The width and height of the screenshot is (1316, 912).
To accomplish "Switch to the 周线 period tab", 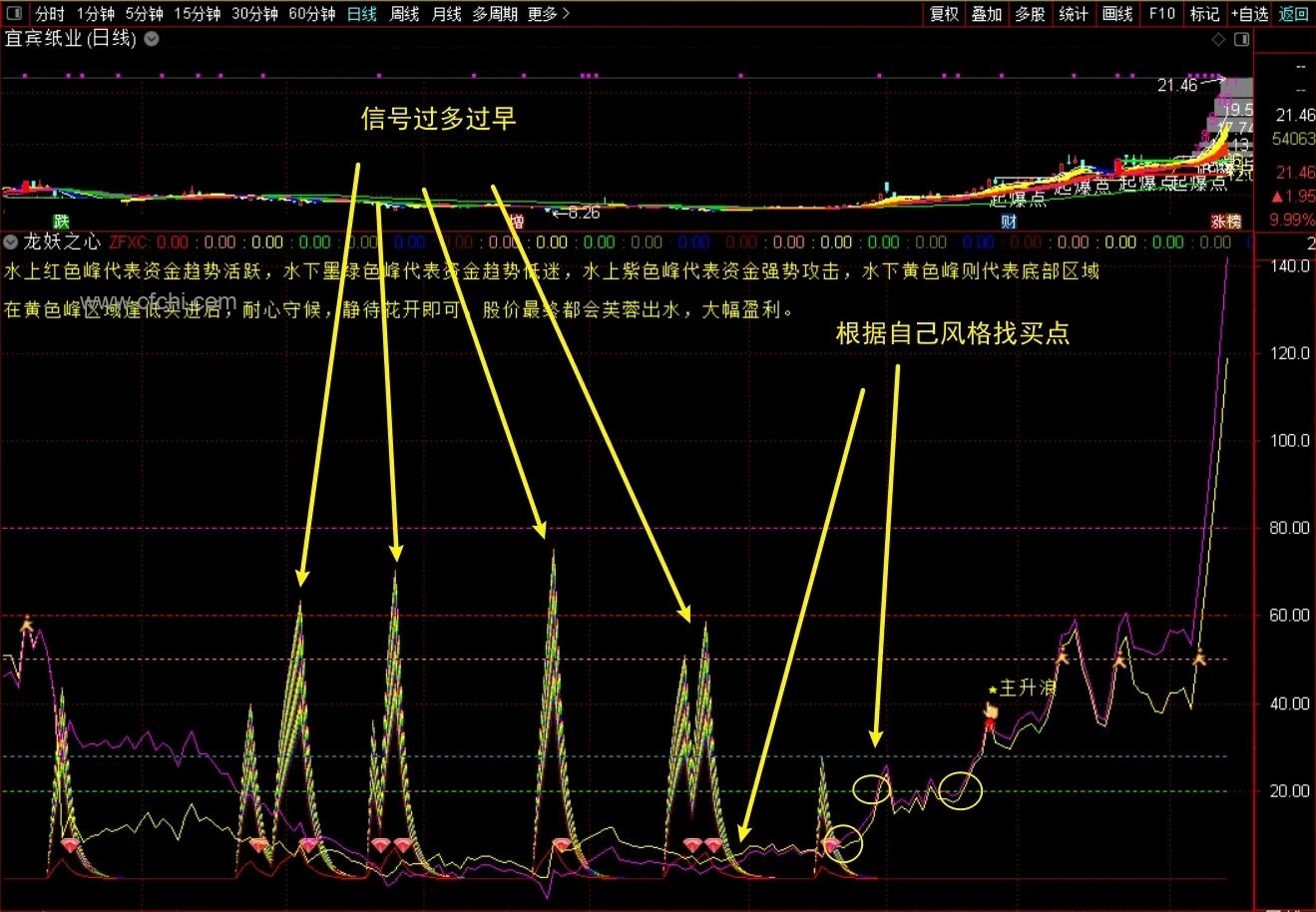I will pyautogui.click(x=404, y=13).
